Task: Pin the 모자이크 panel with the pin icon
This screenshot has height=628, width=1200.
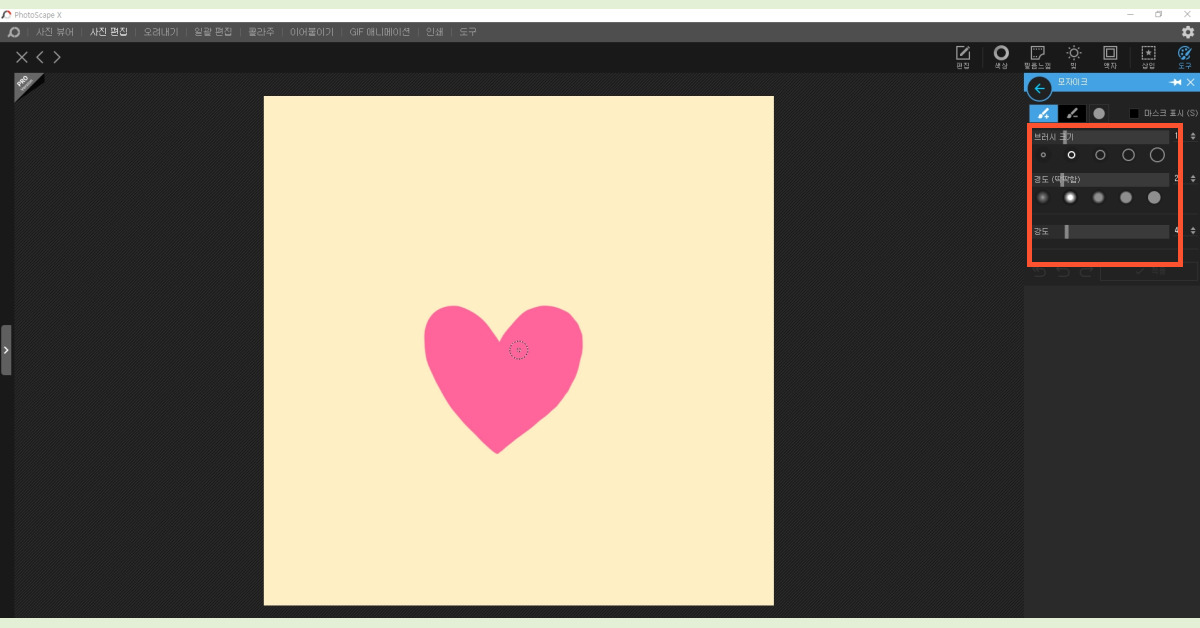Action: pos(1175,82)
